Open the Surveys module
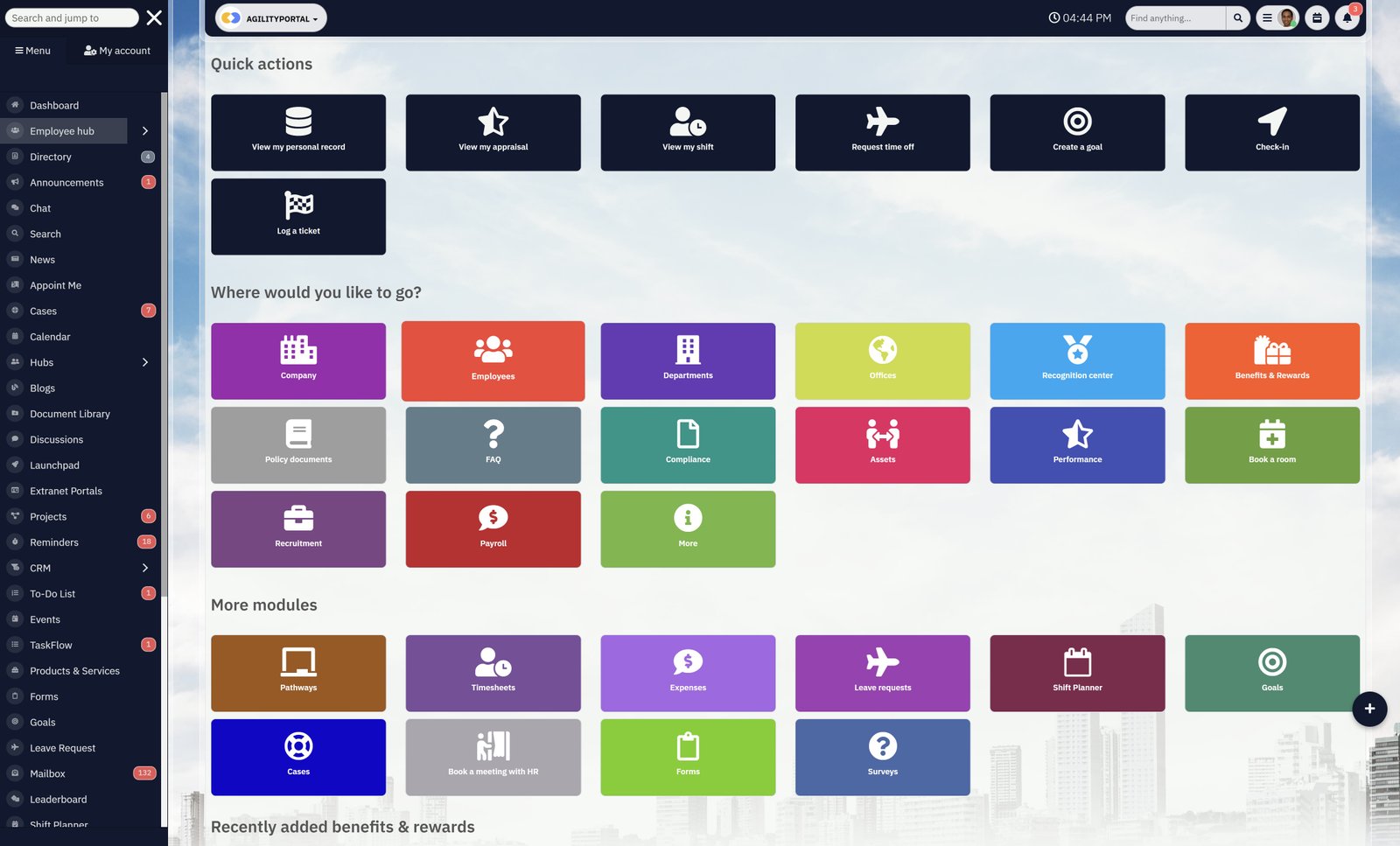The width and height of the screenshot is (1400, 846). [882, 757]
